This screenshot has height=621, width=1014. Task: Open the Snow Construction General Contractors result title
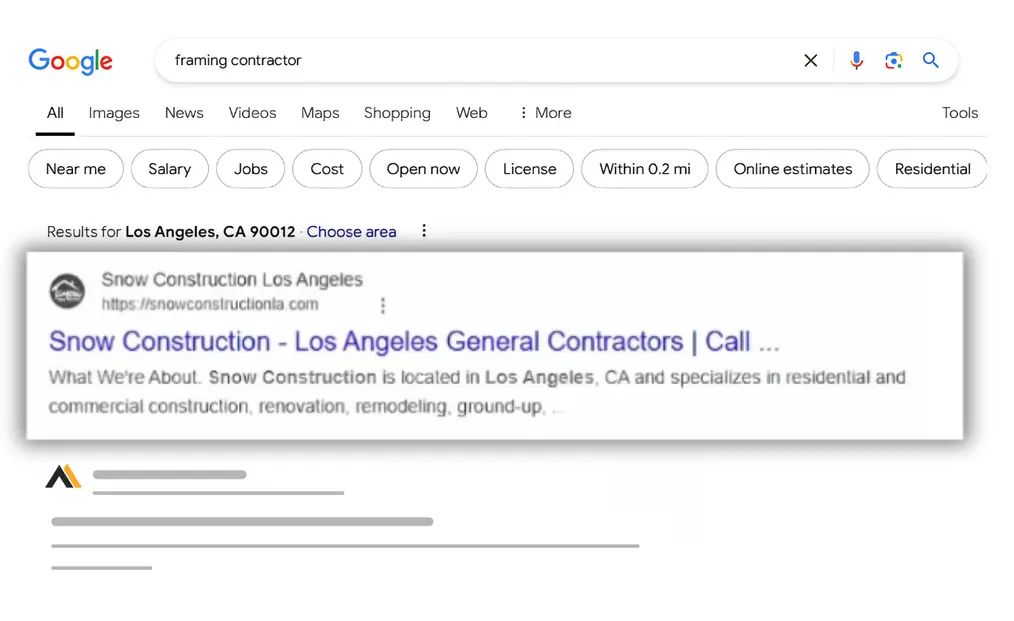(x=414, y=342)
